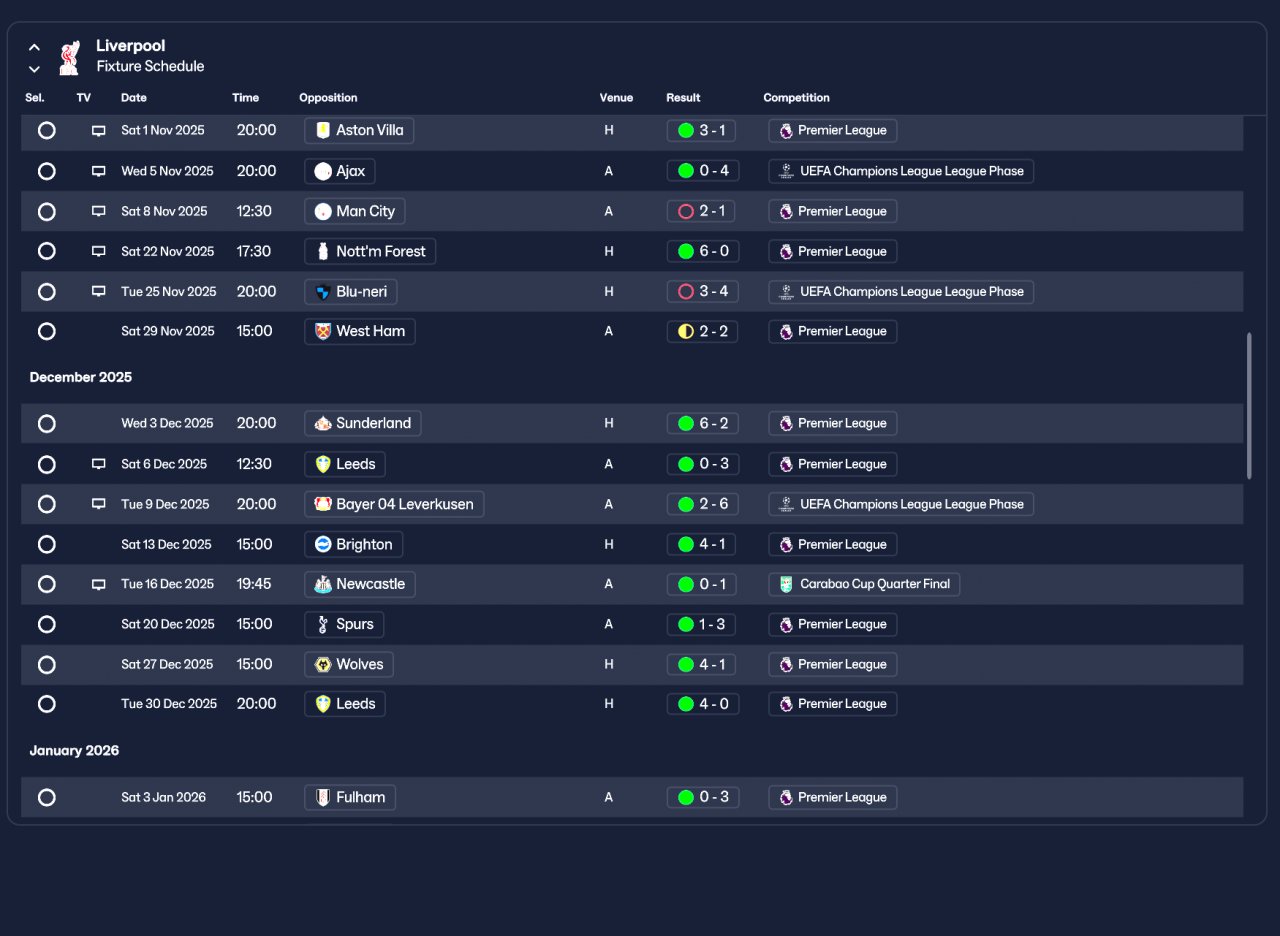Open the 2 - 6 Leverkusen result

point(702,504)
